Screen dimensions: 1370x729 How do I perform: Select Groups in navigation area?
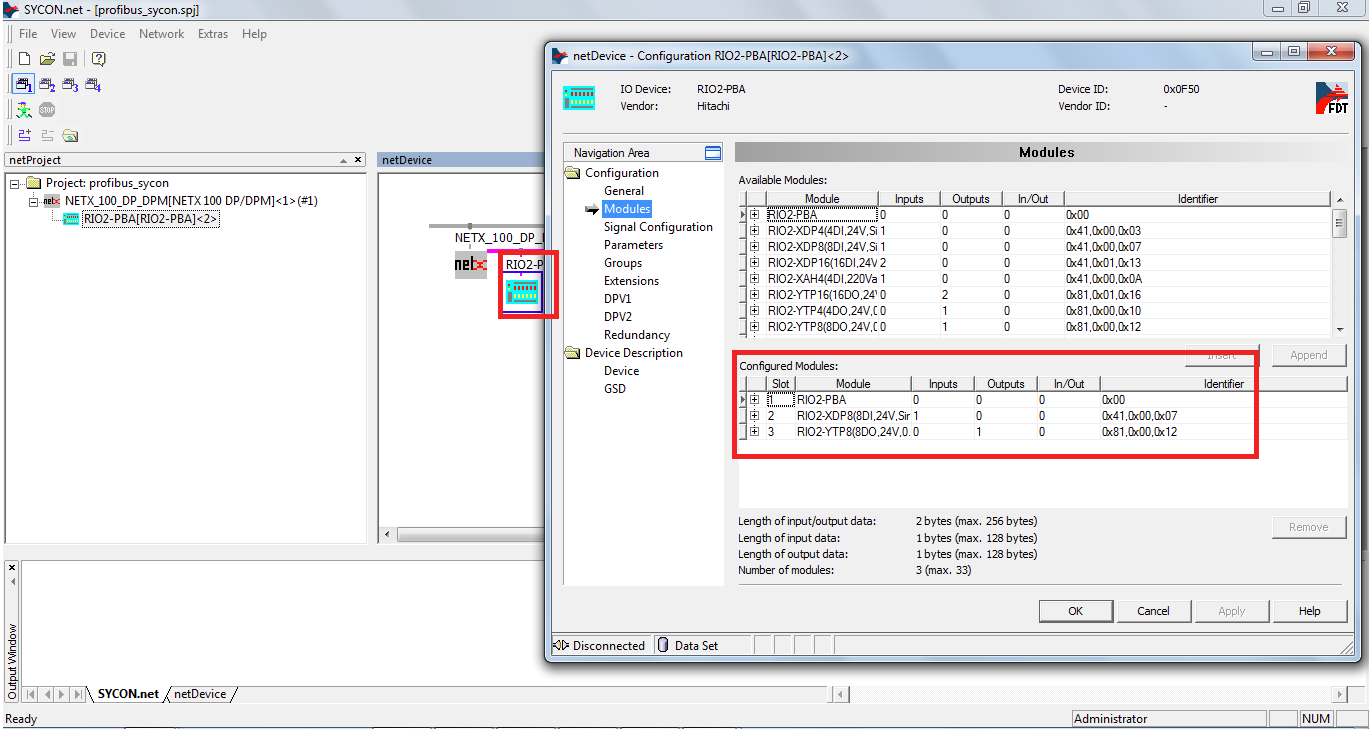tap(623, 263)
